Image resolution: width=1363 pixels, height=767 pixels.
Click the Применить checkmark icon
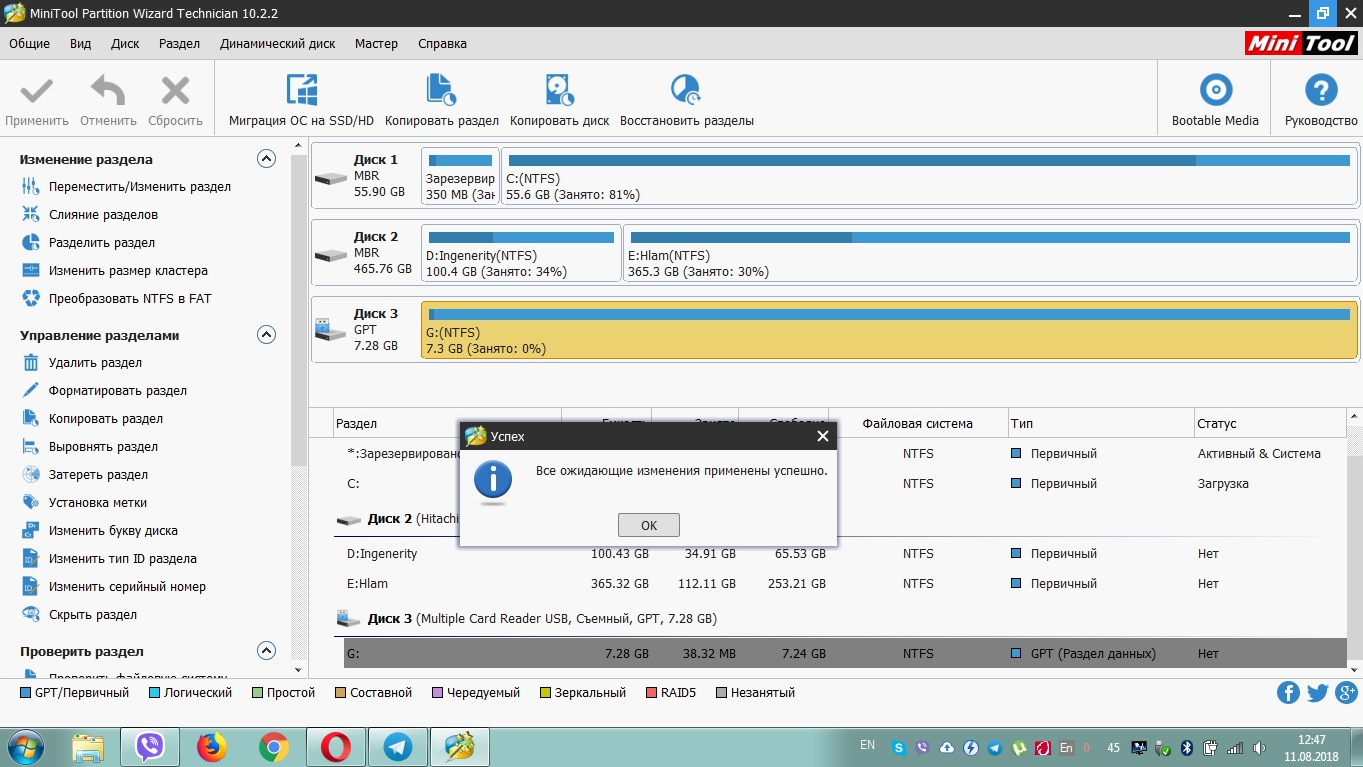[x=37, y=92]
